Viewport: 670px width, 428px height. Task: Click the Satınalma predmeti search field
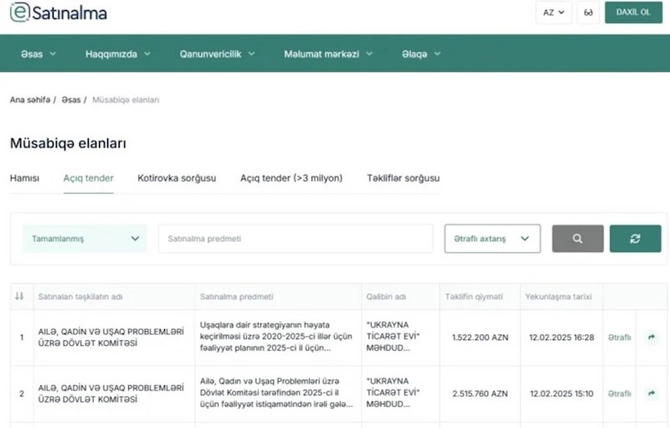[x=296, y=239]
